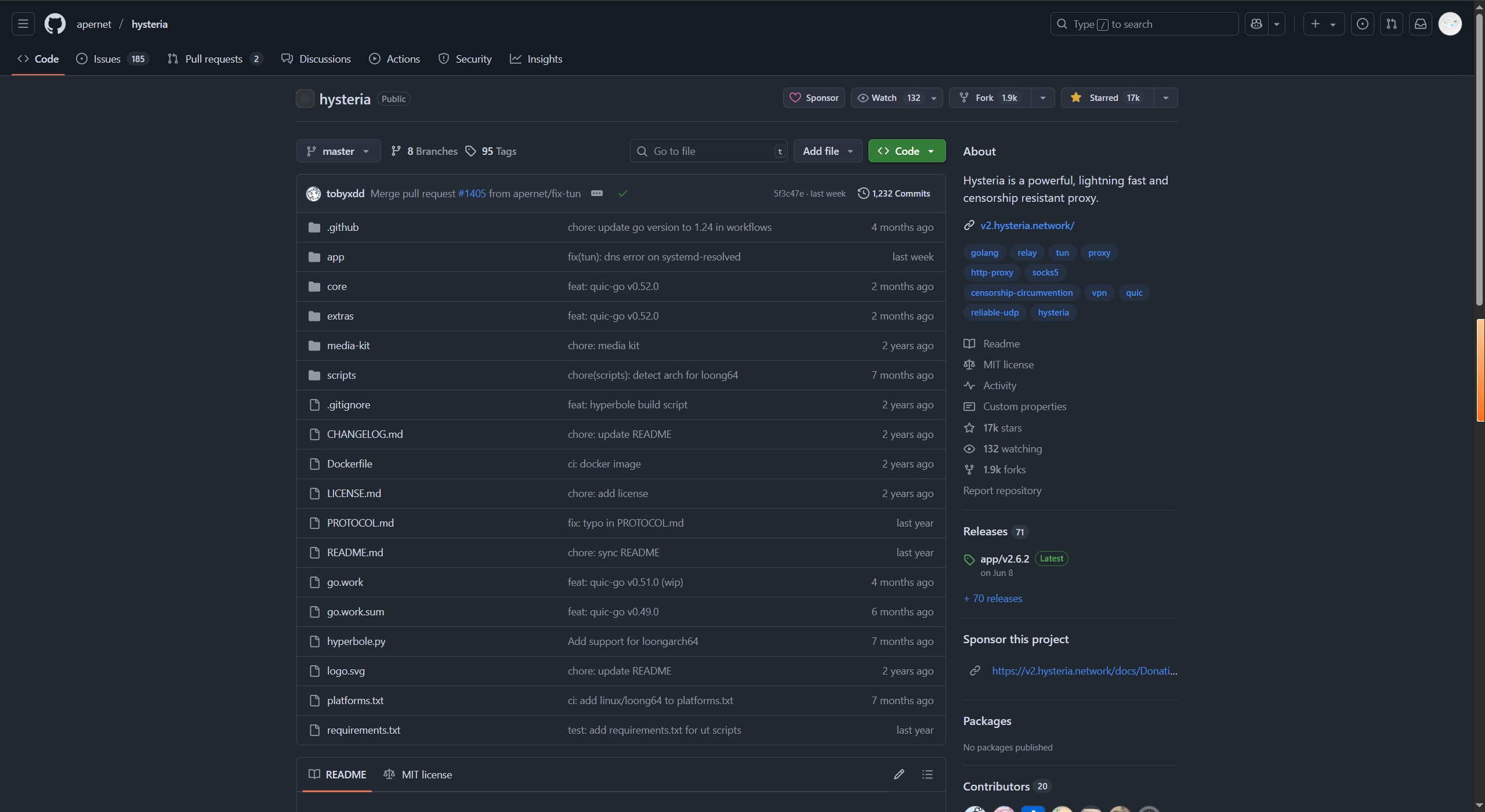Click the Sponsor button
The height and width of the screenshot is (812, 1485).
tap(814, 98)
